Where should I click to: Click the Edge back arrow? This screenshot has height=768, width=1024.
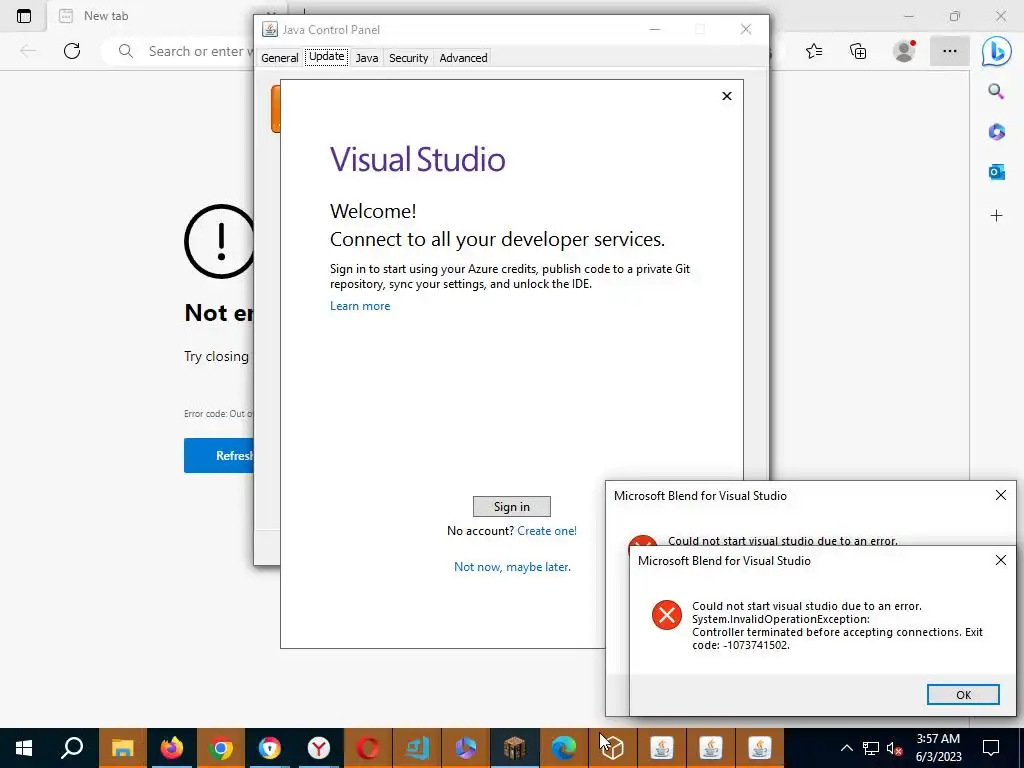tap(27, 51)
